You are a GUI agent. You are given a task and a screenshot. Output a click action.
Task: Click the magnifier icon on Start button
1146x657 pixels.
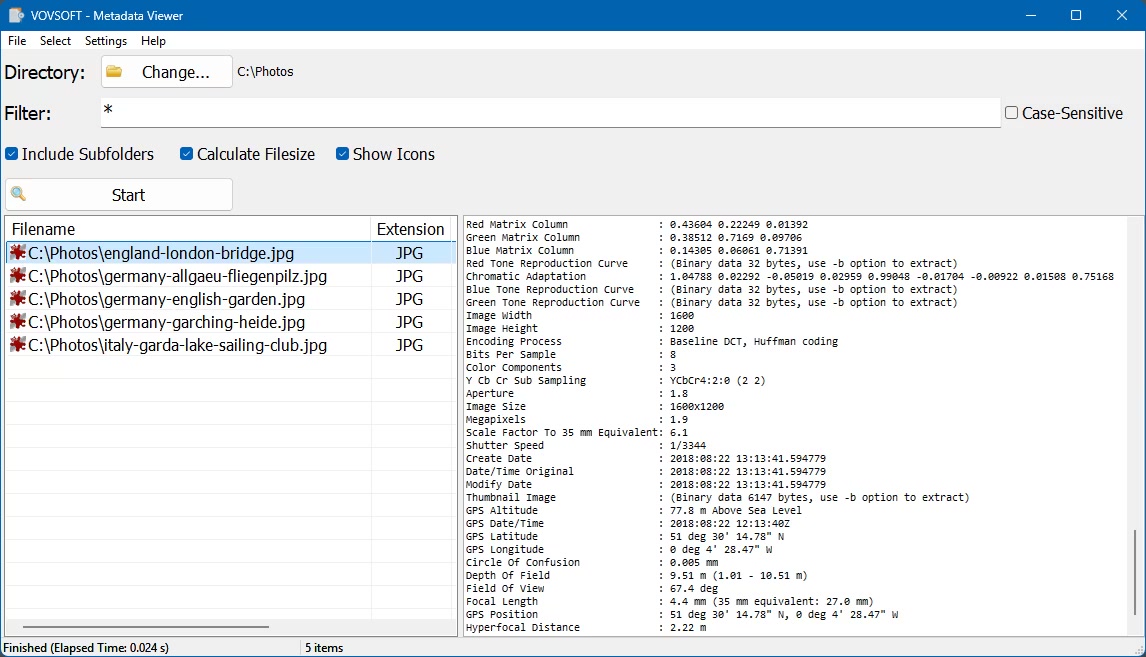click(18, 195)
